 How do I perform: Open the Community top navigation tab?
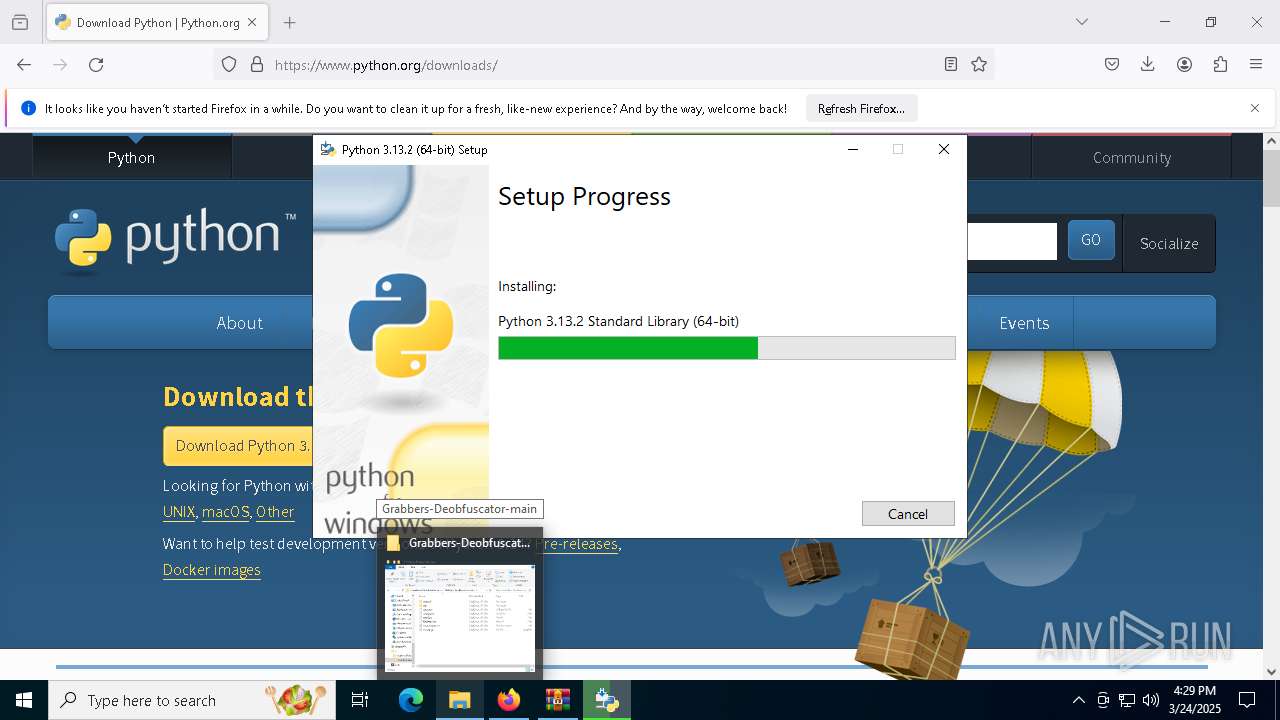(x=1131, y=158)
